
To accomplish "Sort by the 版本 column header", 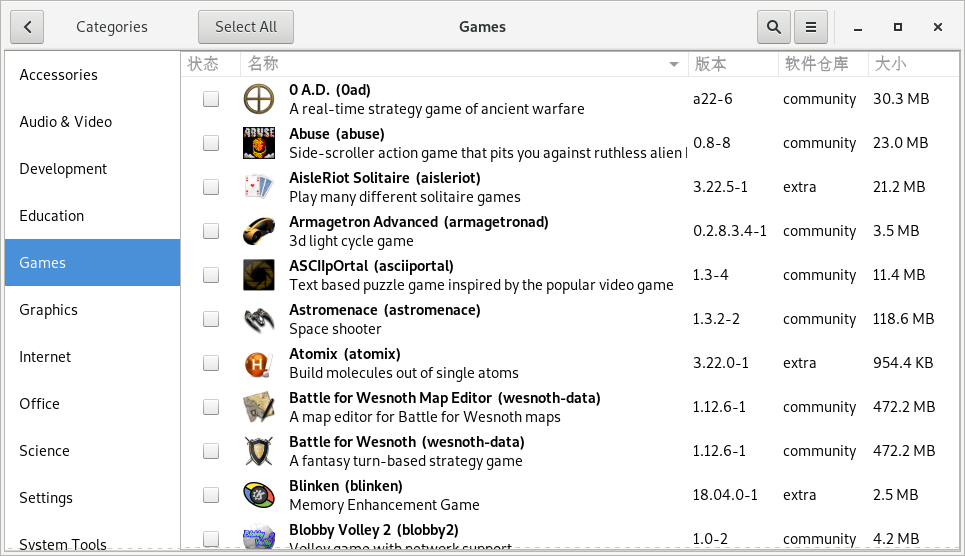I will click(711, 64).
